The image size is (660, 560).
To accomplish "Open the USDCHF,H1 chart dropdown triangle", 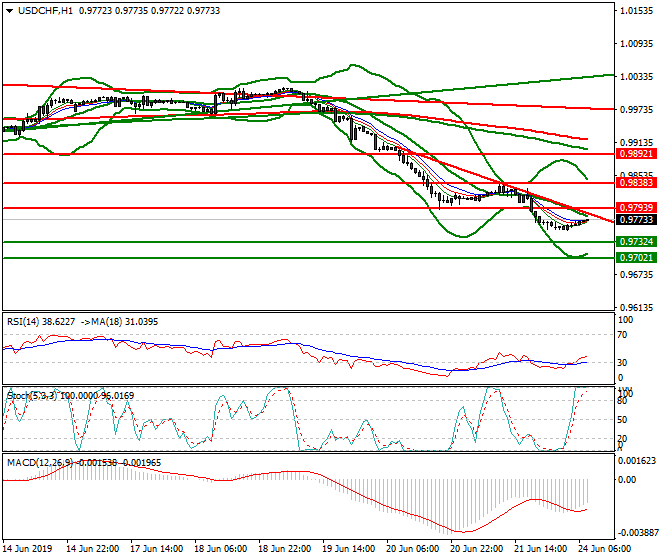I will 9,11.
